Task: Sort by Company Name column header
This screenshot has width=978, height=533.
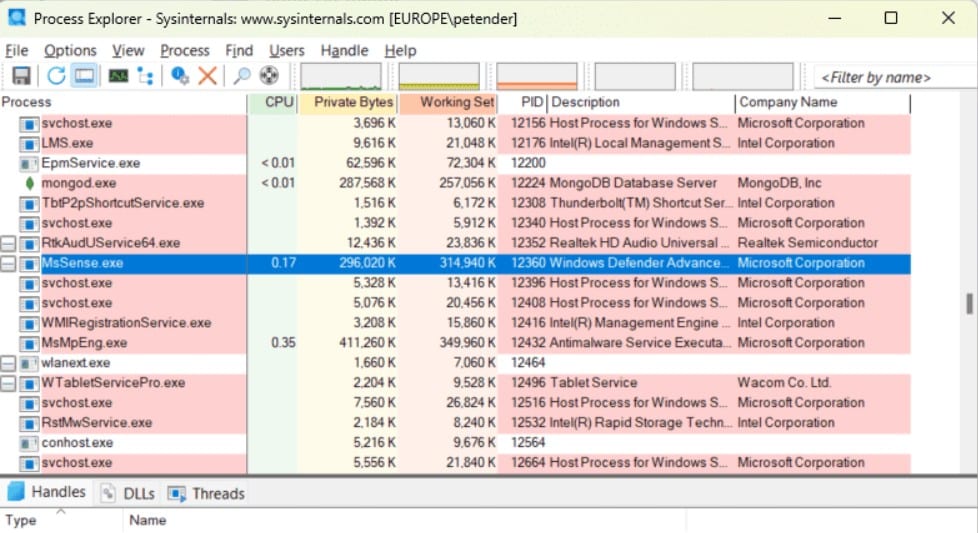Action: [823, 102]
